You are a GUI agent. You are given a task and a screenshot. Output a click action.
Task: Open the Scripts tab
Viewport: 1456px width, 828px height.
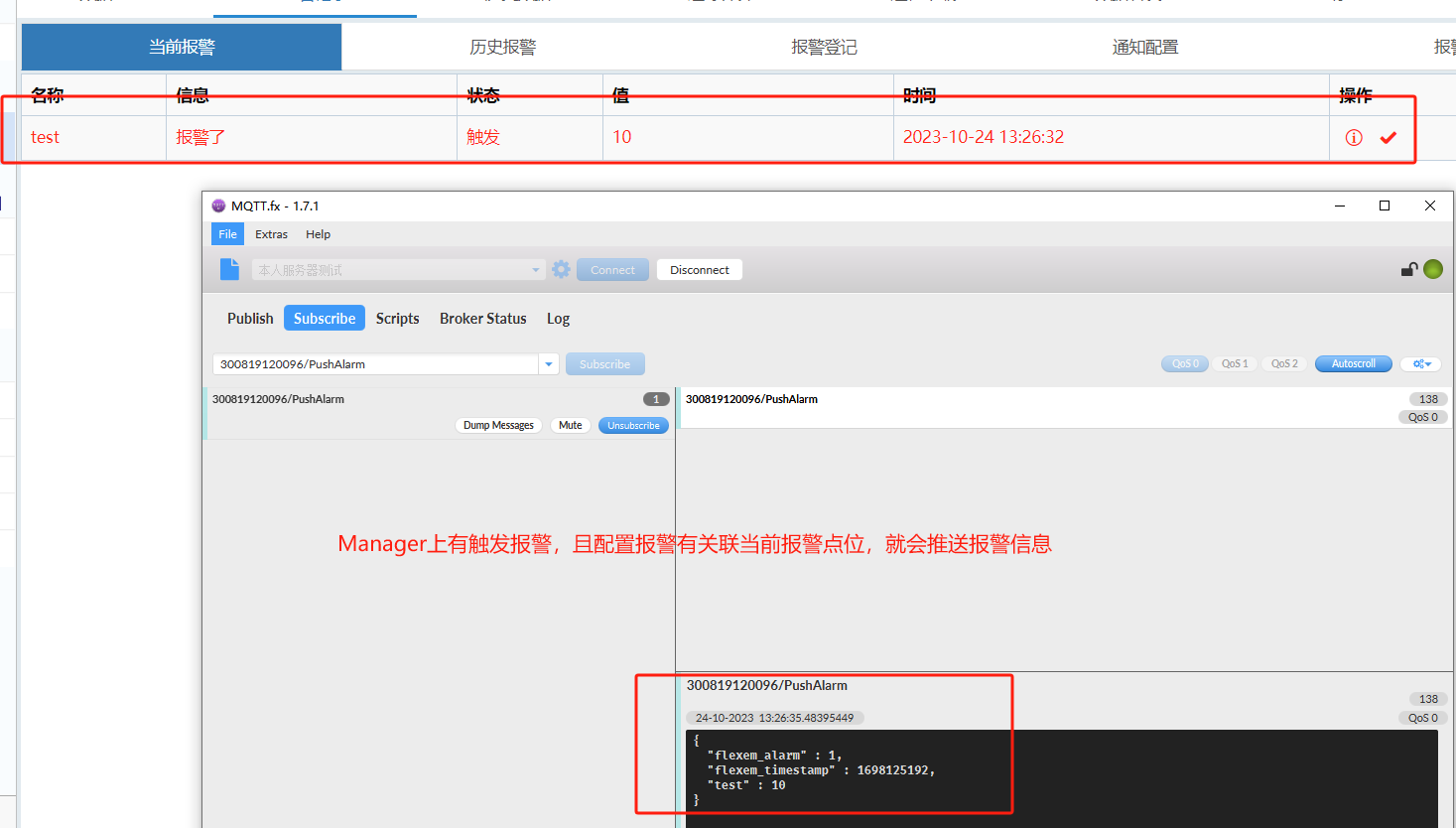(397, 318)
